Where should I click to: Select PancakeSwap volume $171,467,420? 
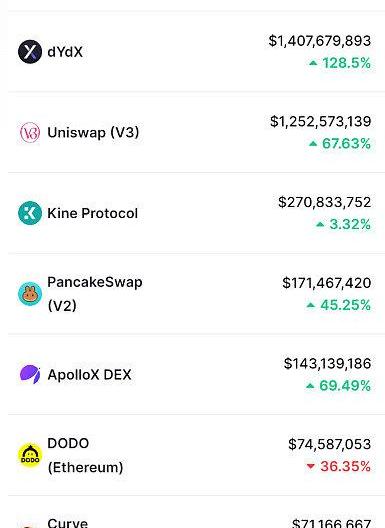327,283
